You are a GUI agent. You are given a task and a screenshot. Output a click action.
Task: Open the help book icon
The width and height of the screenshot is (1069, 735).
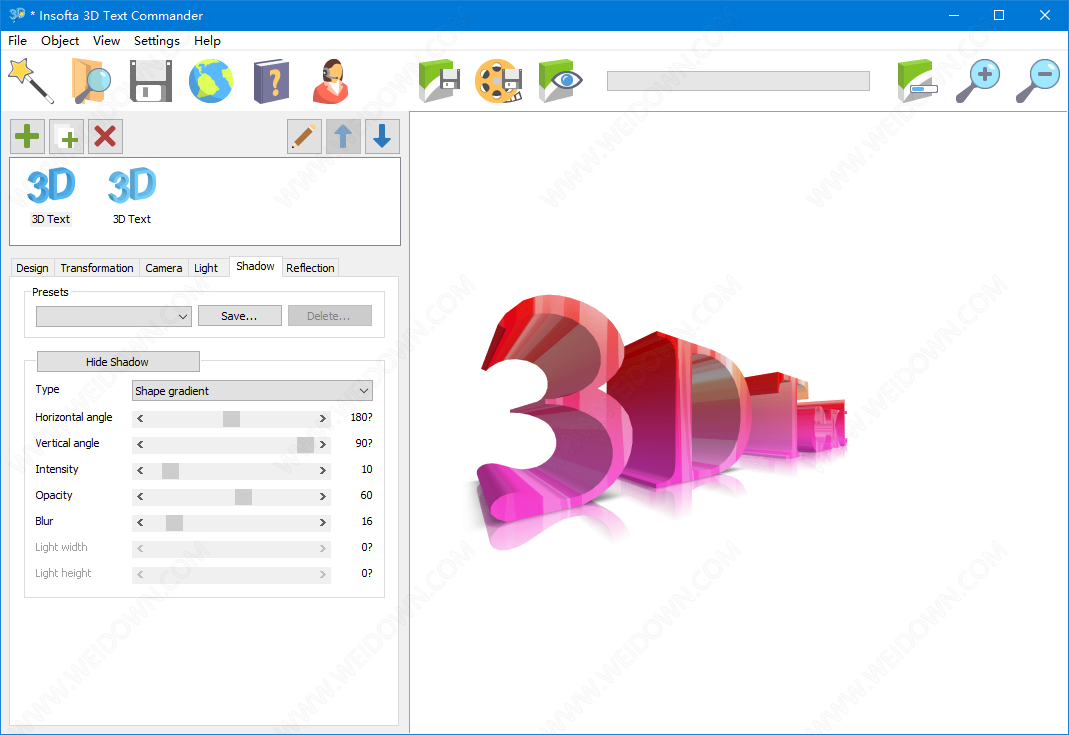271,81
